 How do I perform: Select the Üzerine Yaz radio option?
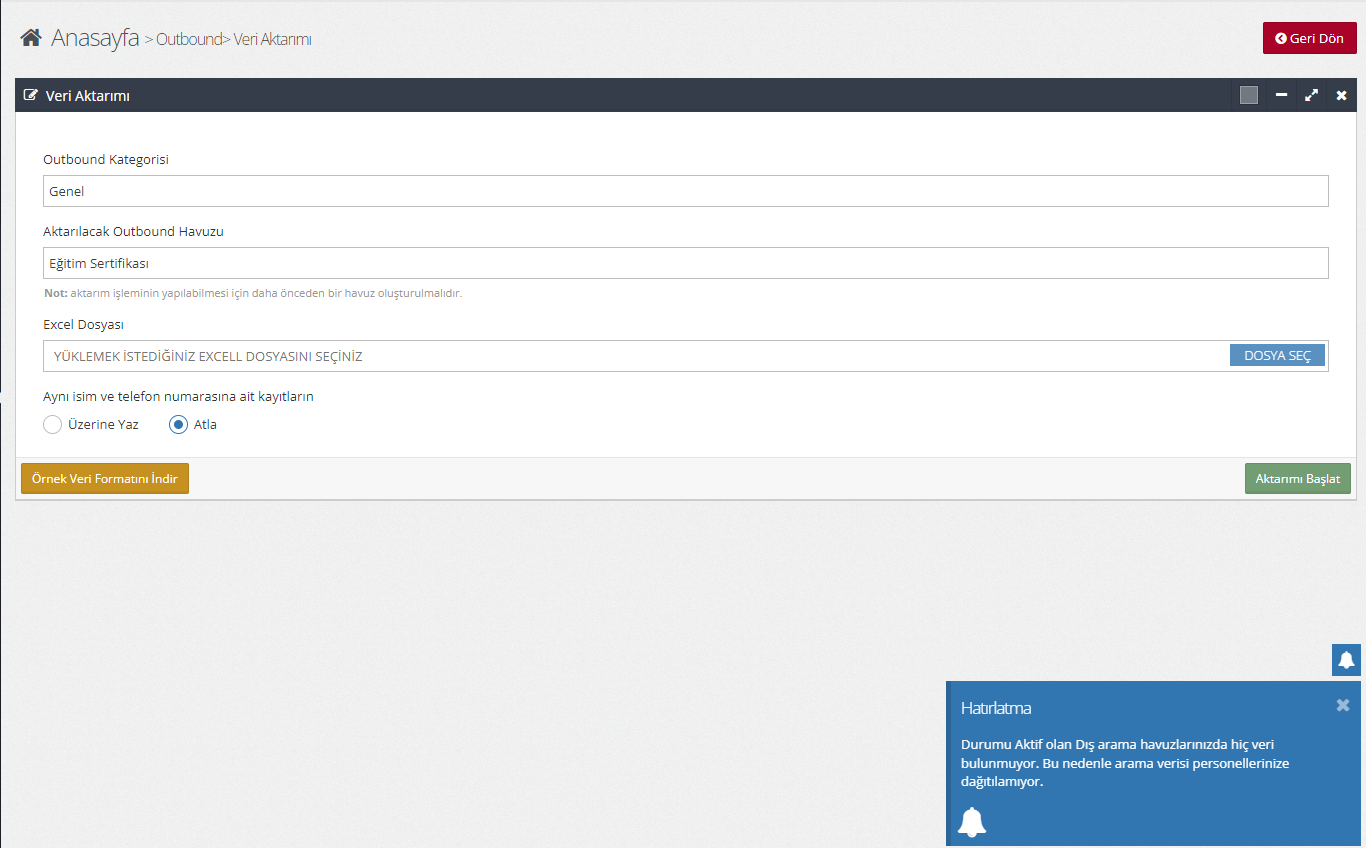(53, 424)
